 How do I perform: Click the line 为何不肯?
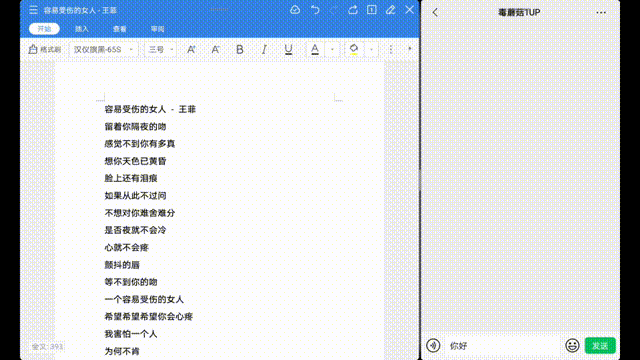122,351
